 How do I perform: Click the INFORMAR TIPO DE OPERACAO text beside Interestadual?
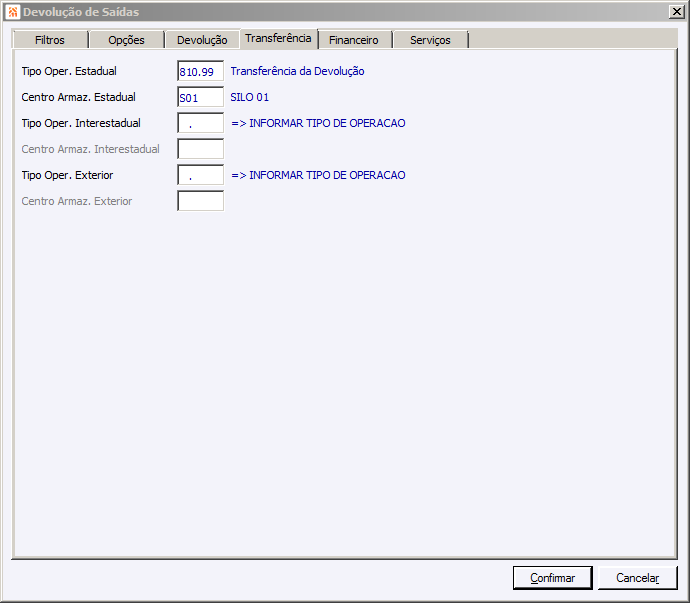(318, 123)
